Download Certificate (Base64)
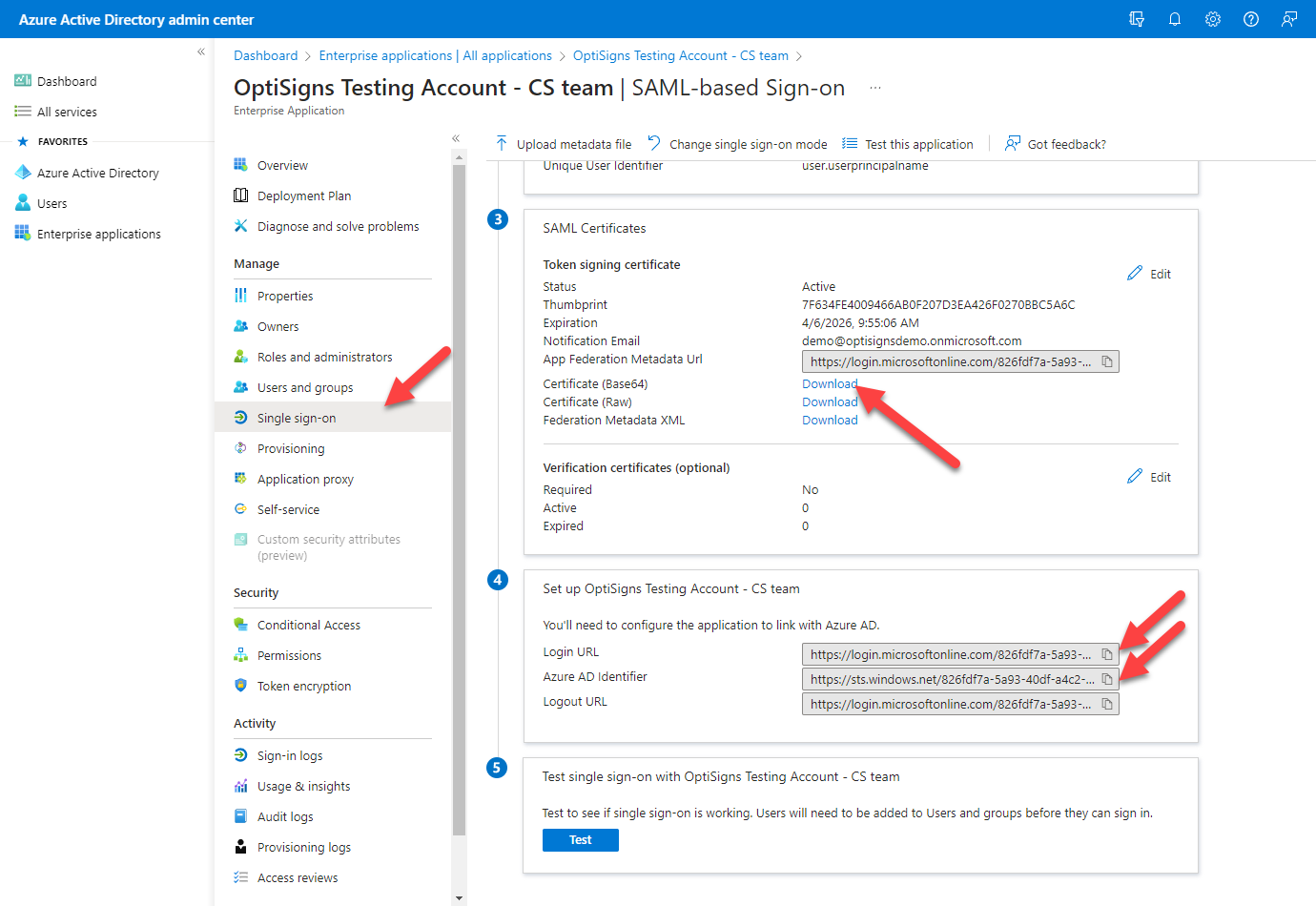The image size is (1316, 906). pyautogui.click(x=830, y=383)
